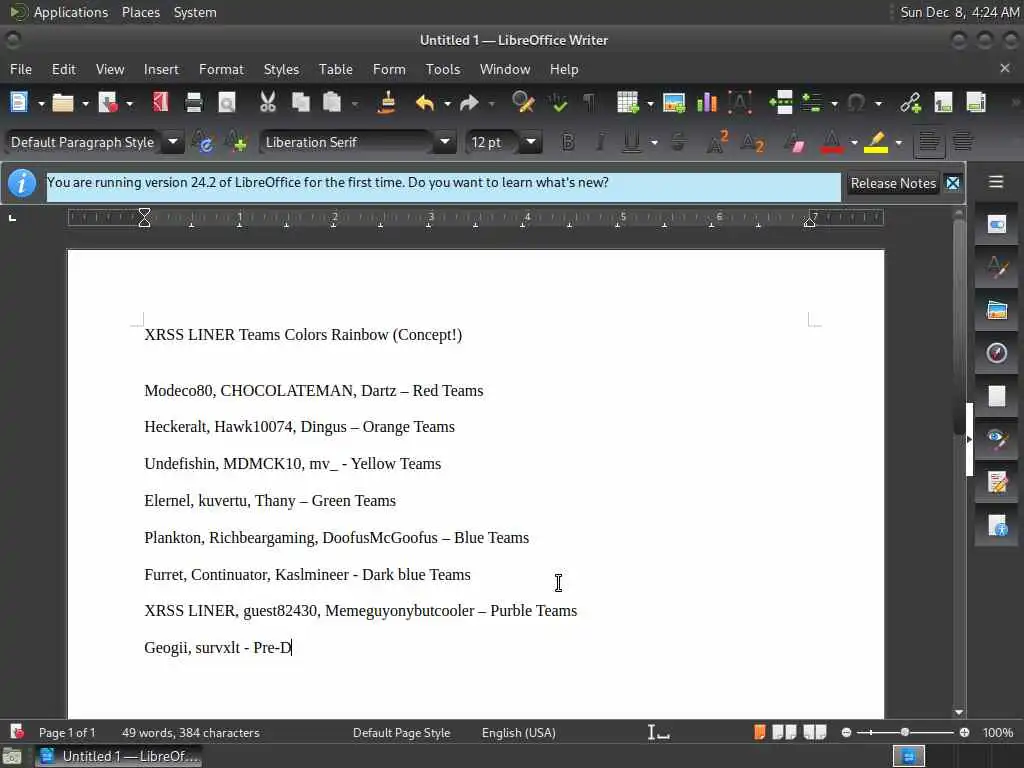
Task: Click the Release Notes button
Action: [893, 184]
